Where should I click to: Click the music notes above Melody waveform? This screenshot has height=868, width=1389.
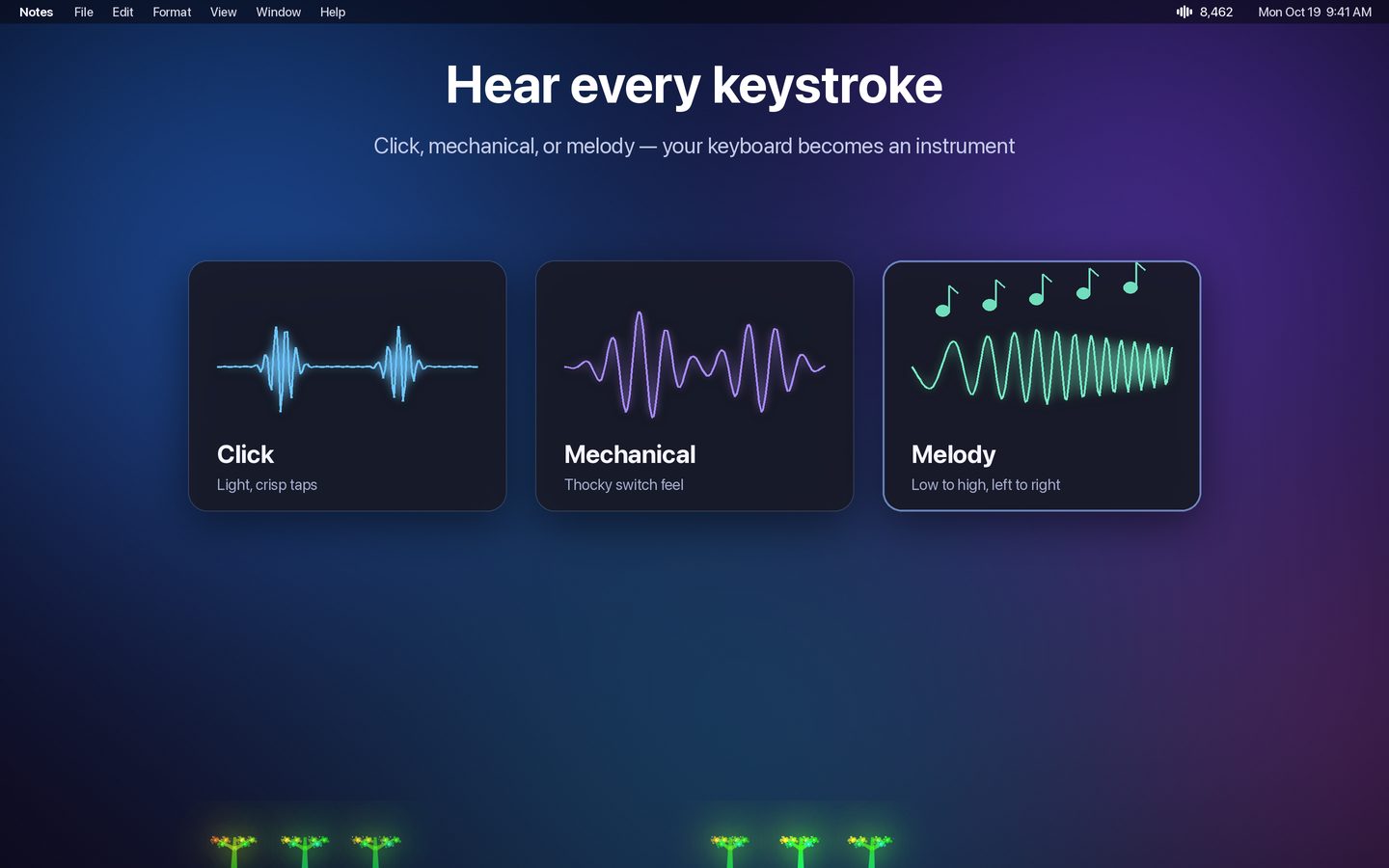1040,289
